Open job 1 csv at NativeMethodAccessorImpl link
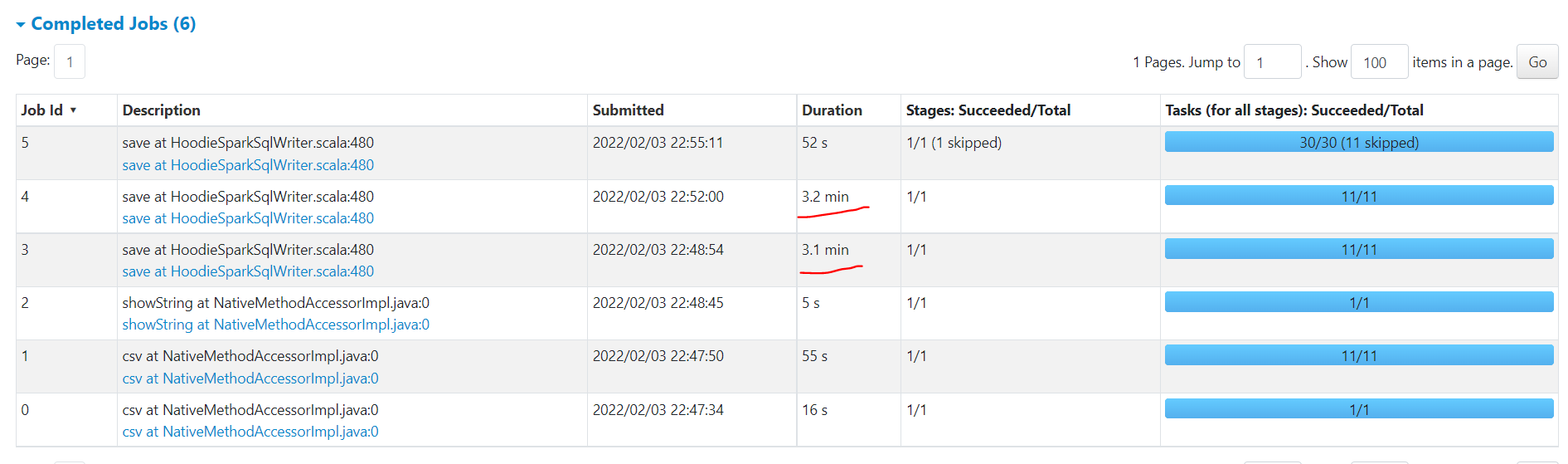This screenshot has width=1568, height=464. (250, 379)
